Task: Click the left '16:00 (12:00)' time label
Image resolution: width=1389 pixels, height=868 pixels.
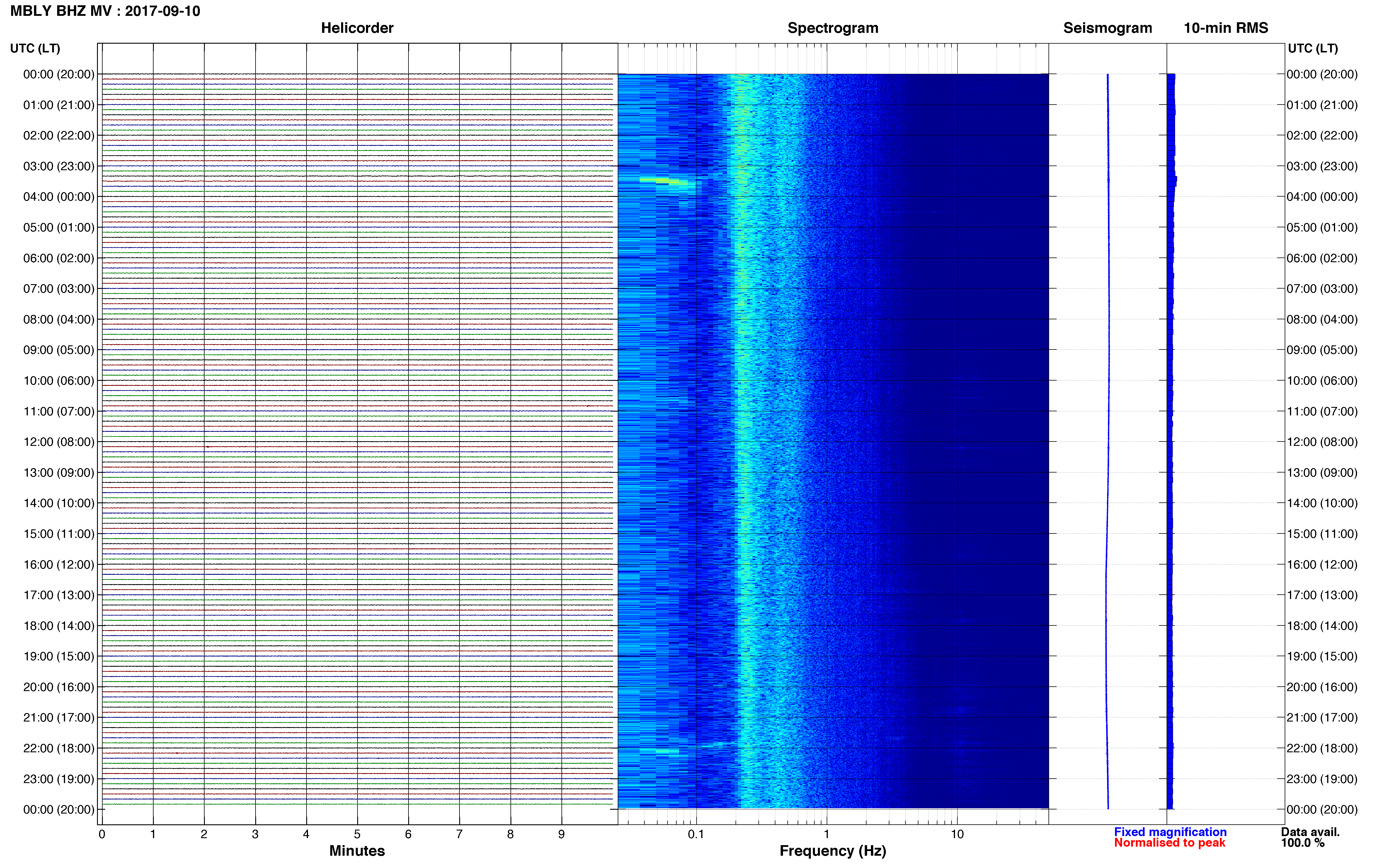Action: 59,565
